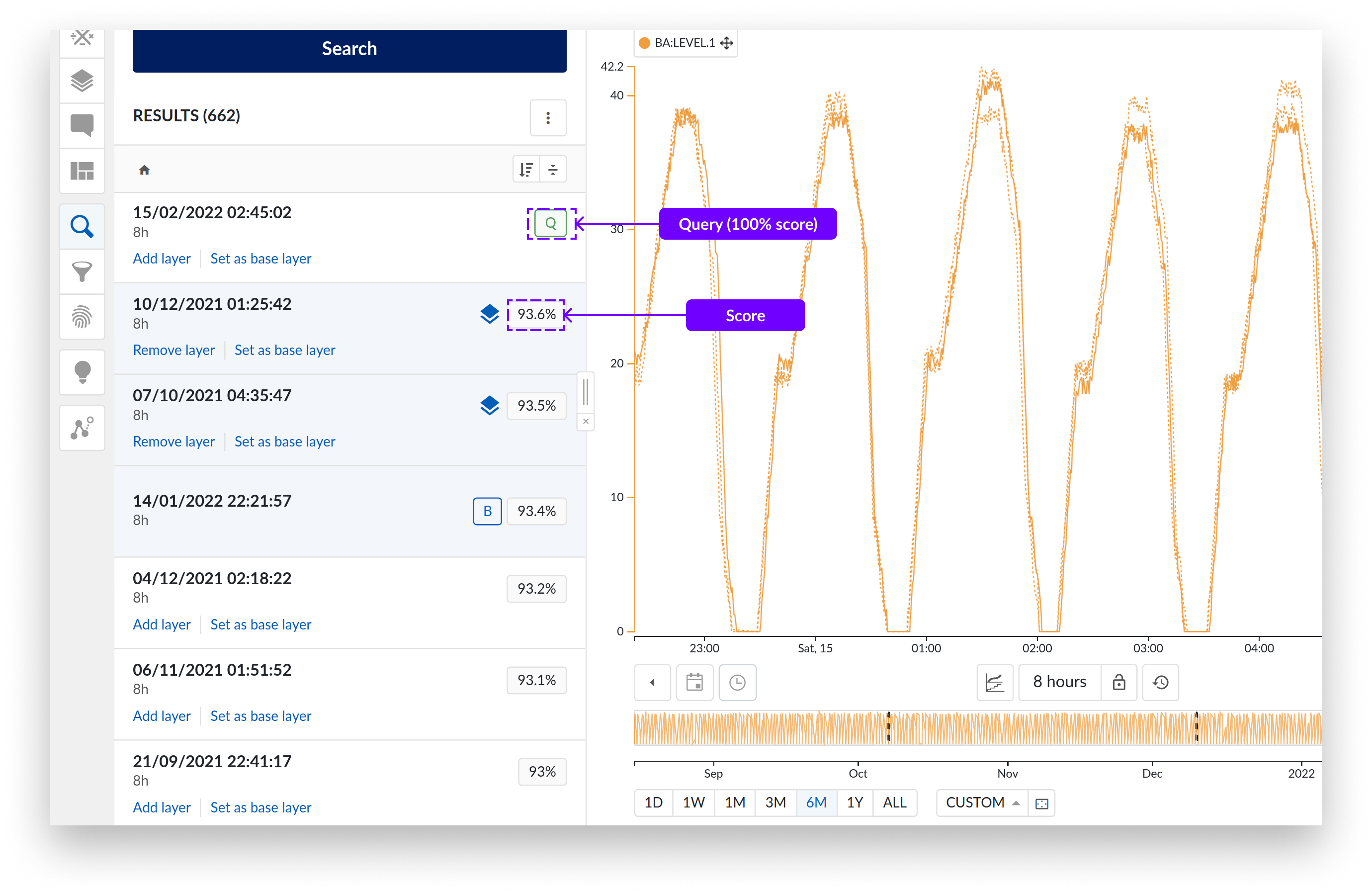Switch to the ALL time range tab
This screenshot has width=1372, height=895.
tap(894, 802)
